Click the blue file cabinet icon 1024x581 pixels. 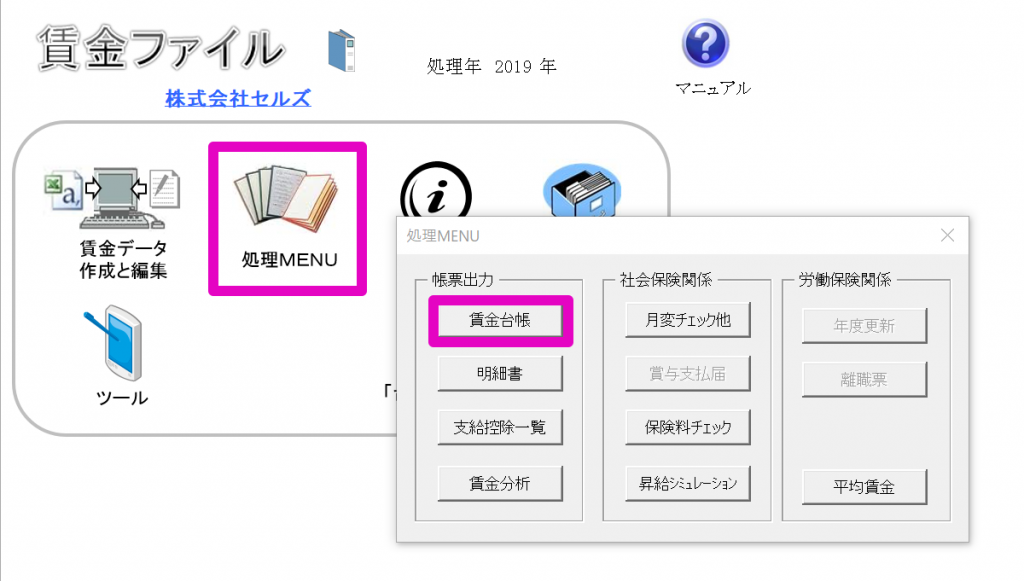581,190
